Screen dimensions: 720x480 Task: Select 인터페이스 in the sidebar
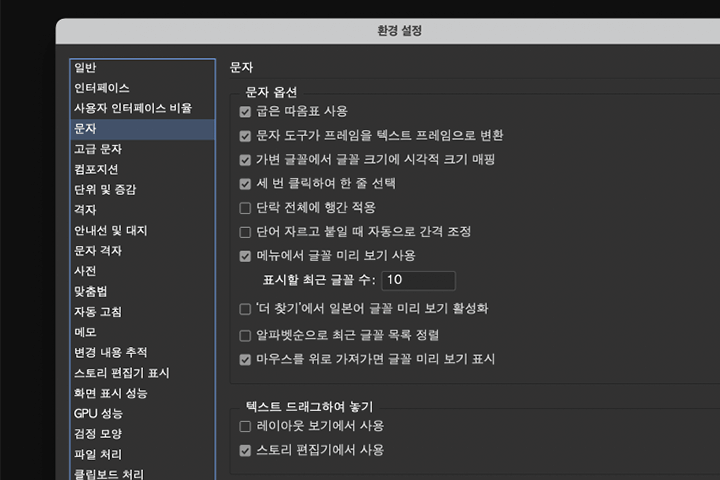[x=142, y=88]
